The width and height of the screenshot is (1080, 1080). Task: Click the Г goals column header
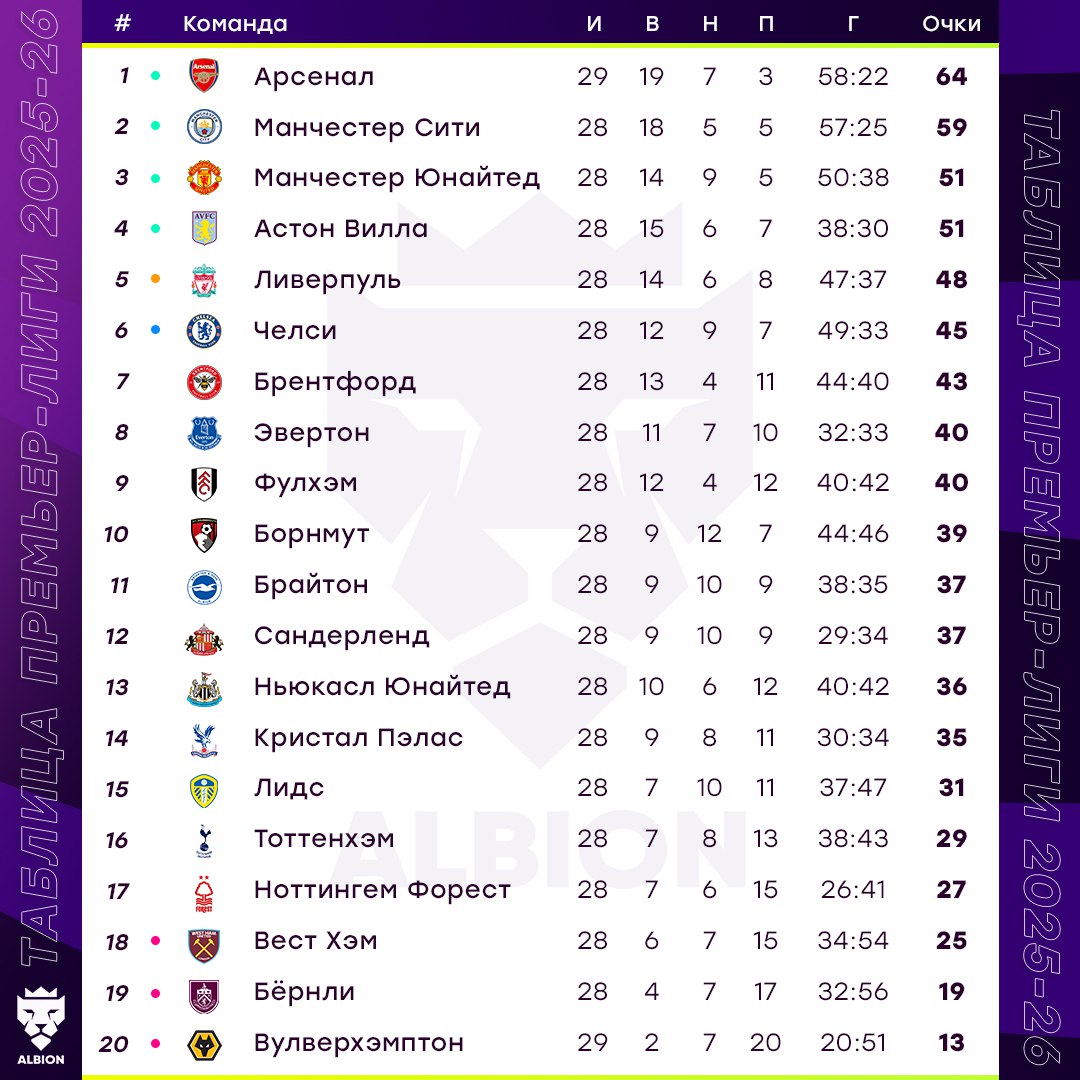coord(852,24)
